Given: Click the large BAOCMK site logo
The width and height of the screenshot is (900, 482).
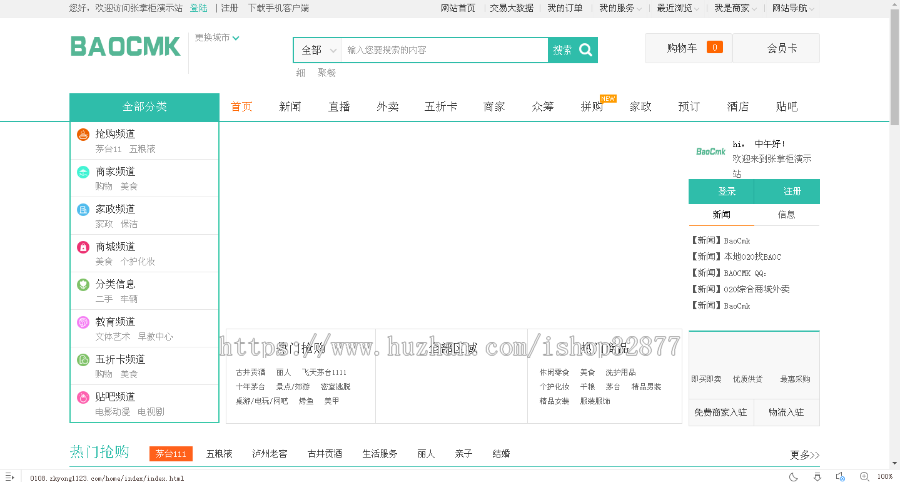Looking at the screenshot, I should (126, 46).
